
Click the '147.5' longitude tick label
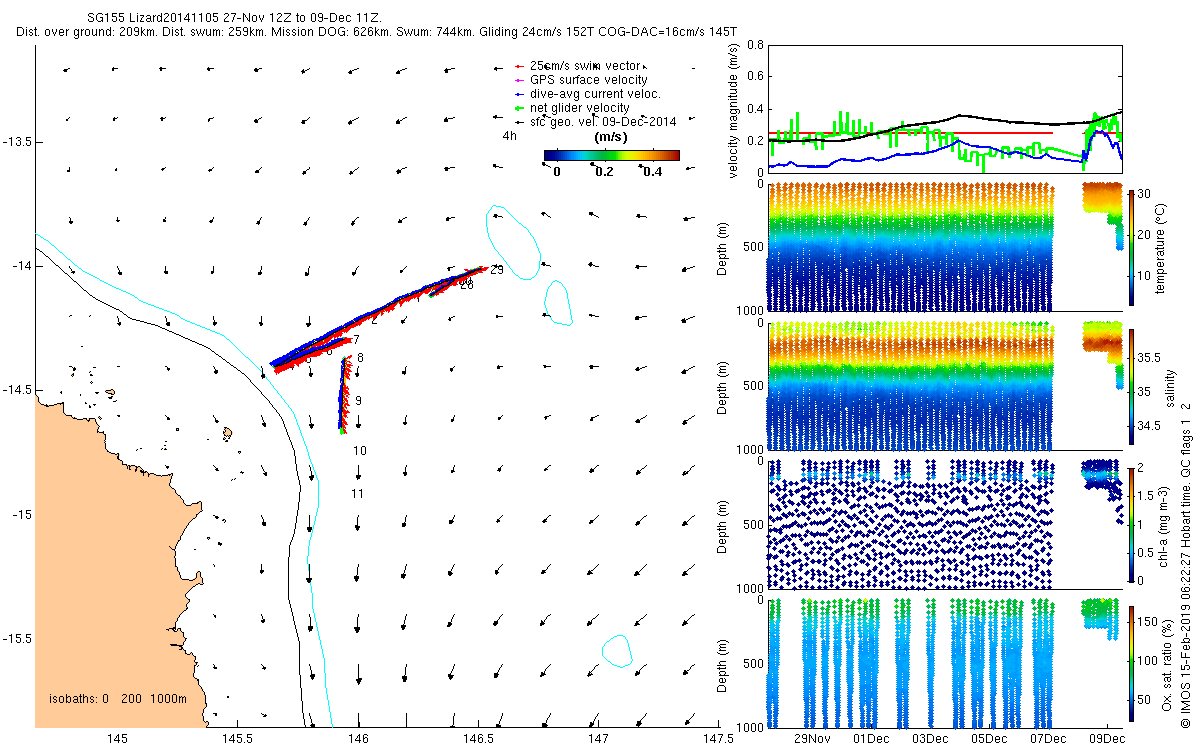[x=719, y=739]
